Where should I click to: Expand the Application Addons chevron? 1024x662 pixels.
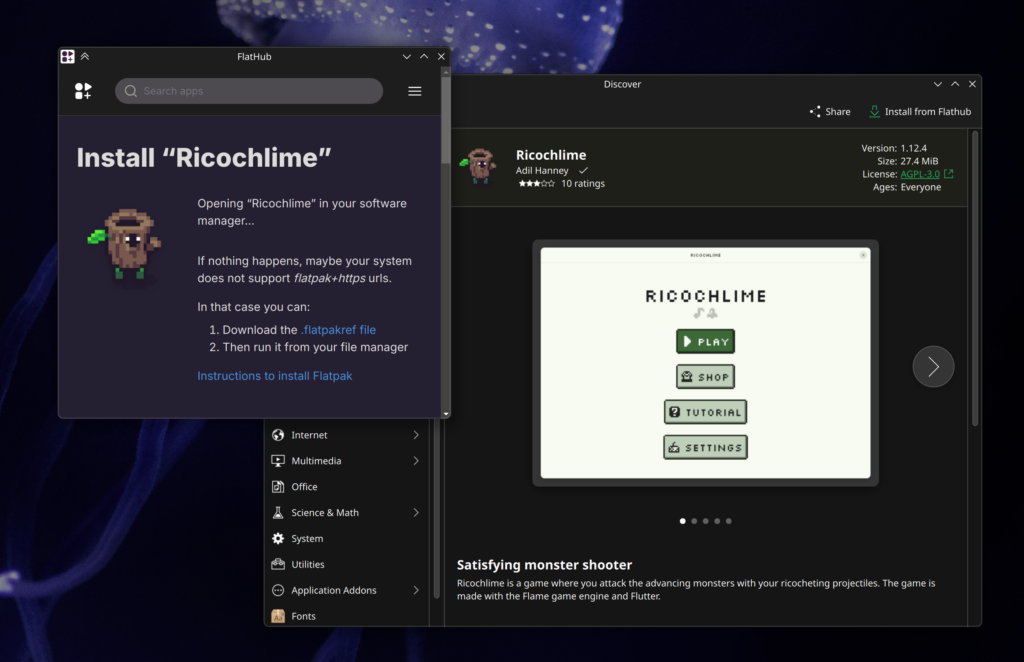(416, 590)
